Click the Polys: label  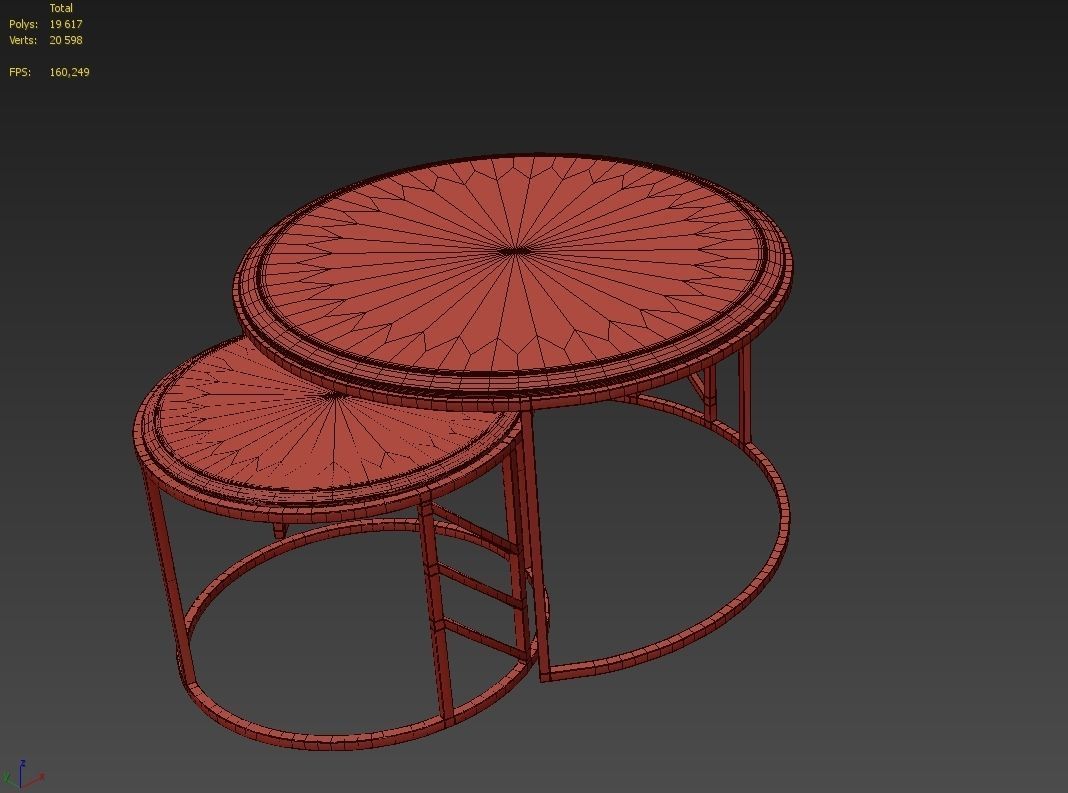(24, 24)
